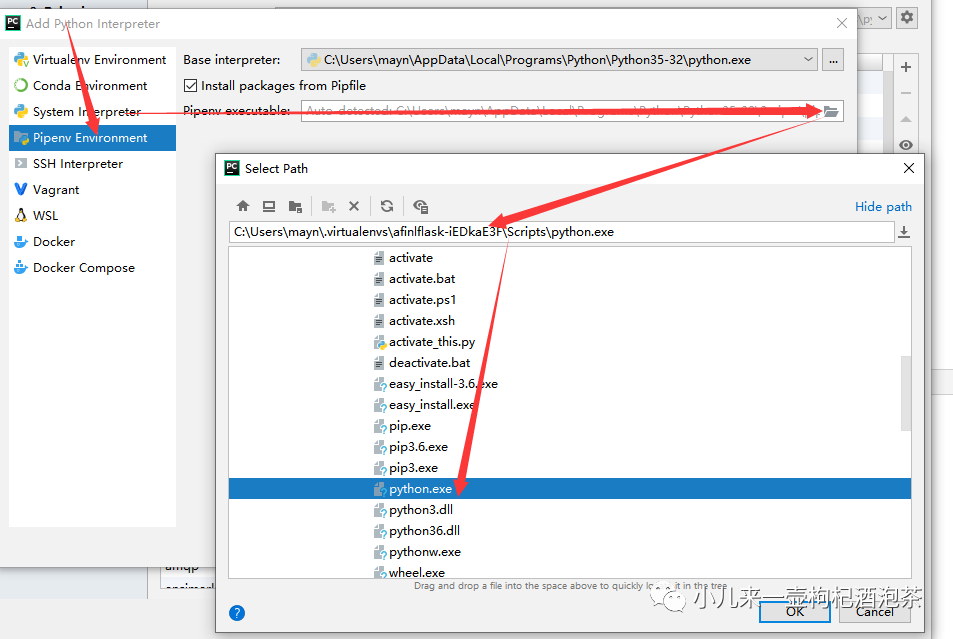
Task: Click the plus add package icon
Action: (x=906, y=67)
